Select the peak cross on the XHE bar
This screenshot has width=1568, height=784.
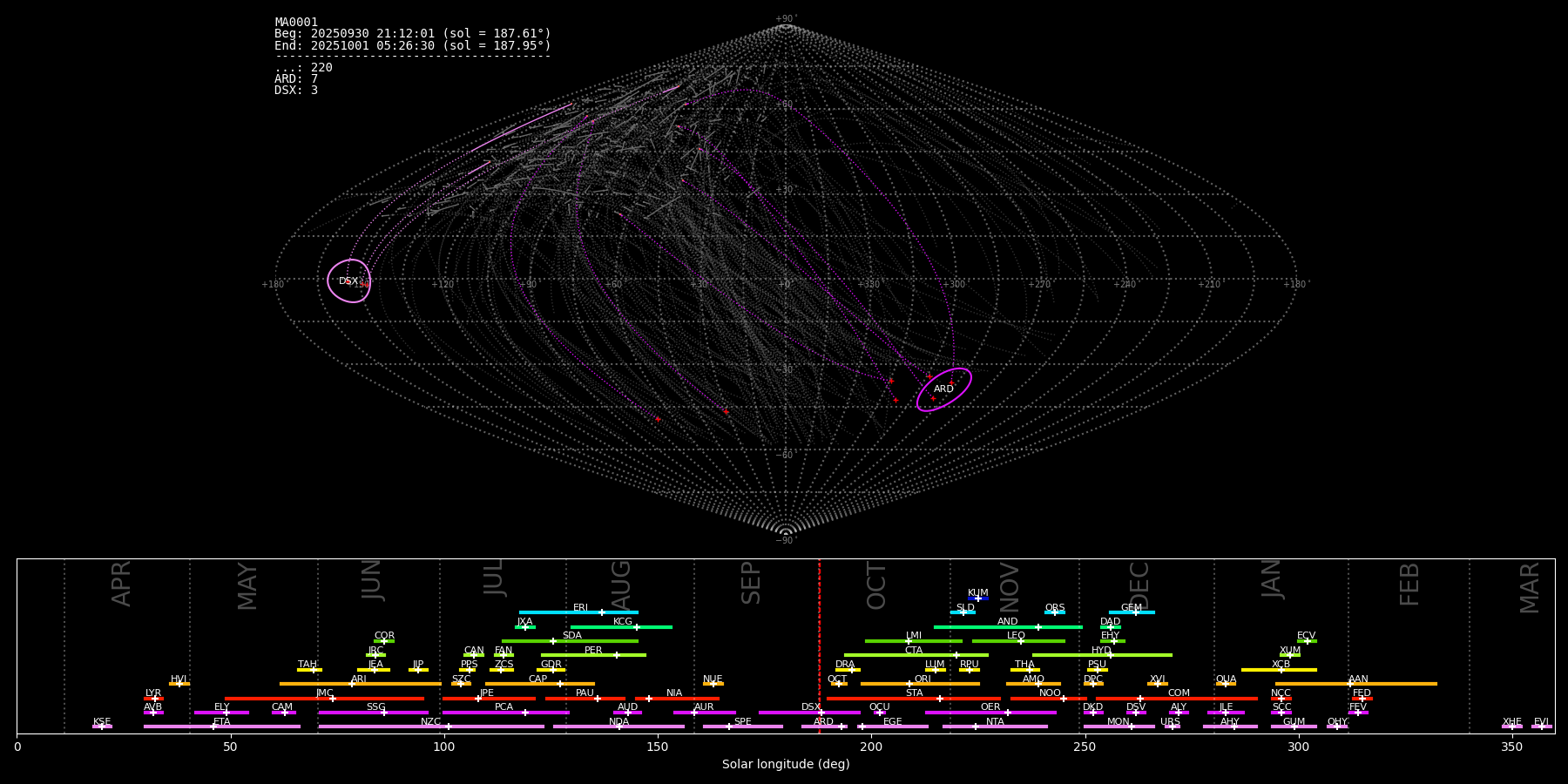[x=1512, y=727]
